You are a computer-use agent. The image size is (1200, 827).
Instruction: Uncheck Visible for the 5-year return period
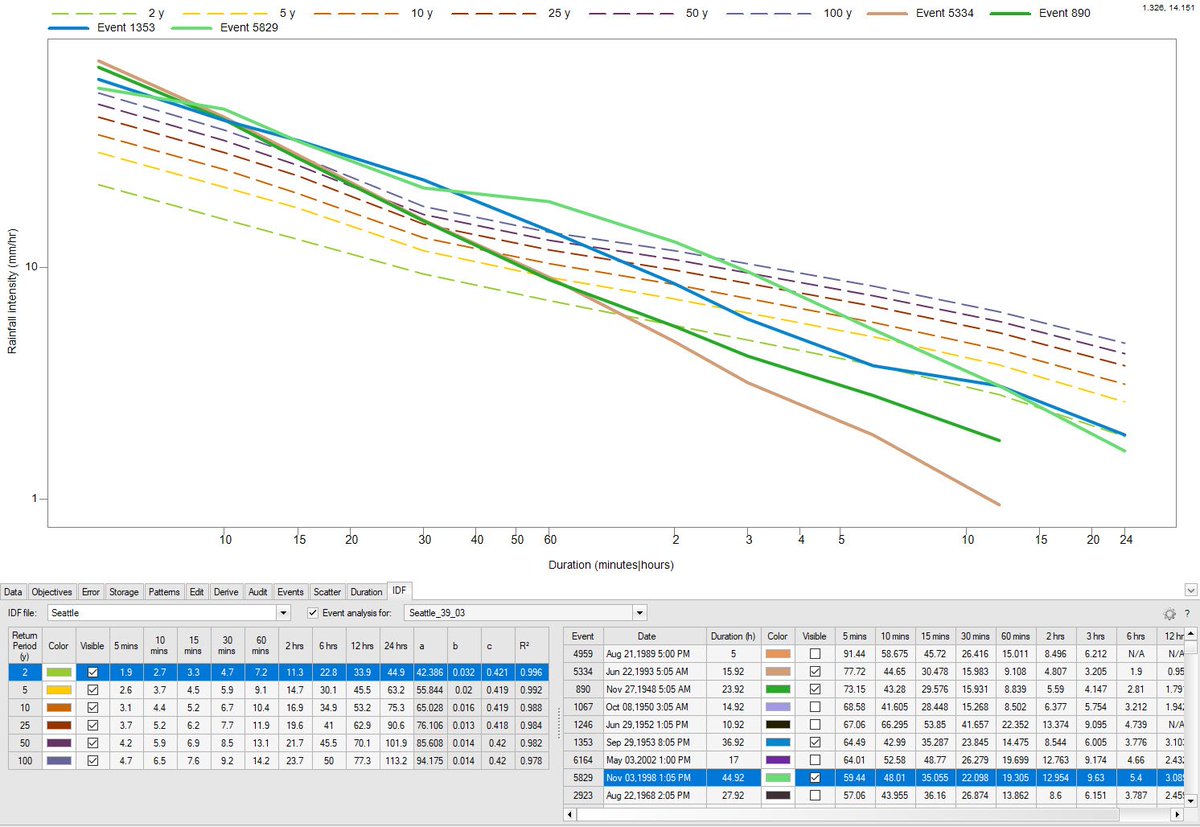[x=92, y=690]
